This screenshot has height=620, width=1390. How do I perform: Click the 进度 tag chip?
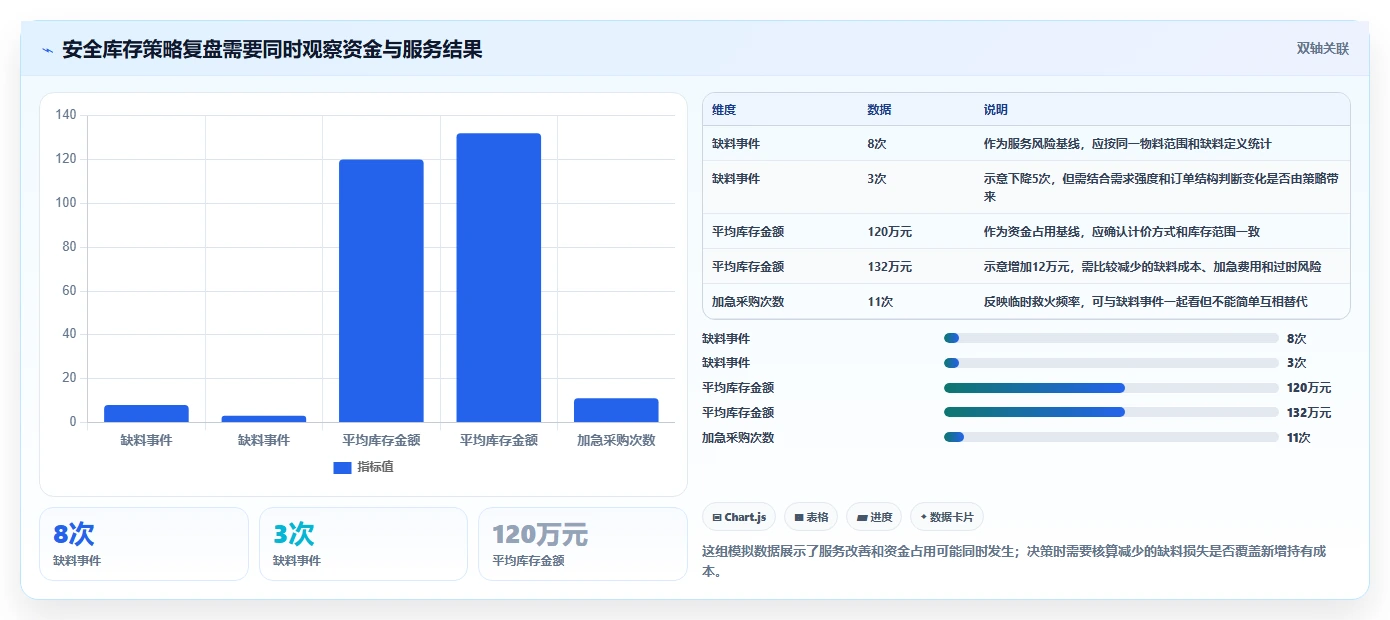tap(874, 517)
